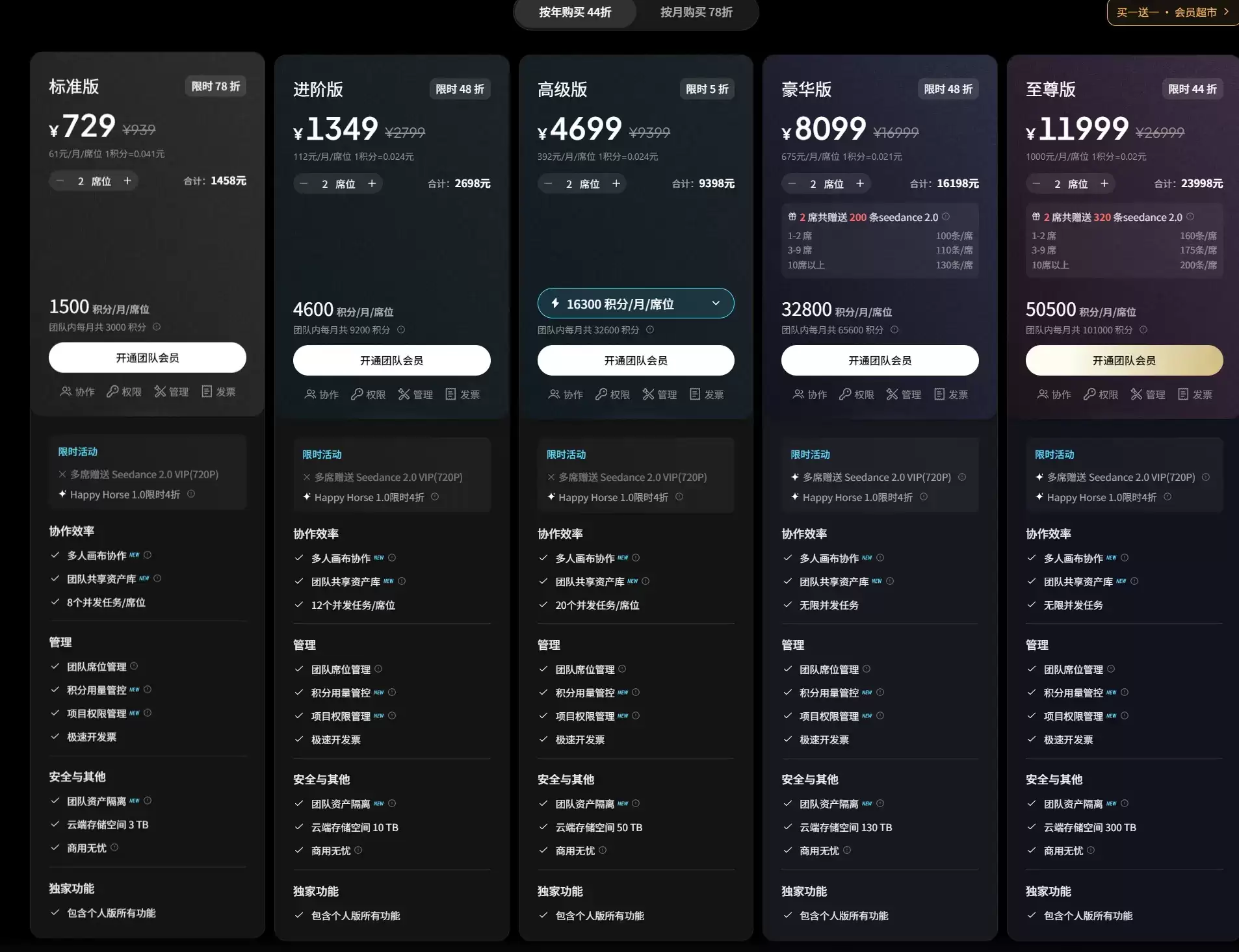This screenshot has width=1239, height=952.
Task: Click 12个并发任务/席位 text
Action: click(x=353, y=605)
